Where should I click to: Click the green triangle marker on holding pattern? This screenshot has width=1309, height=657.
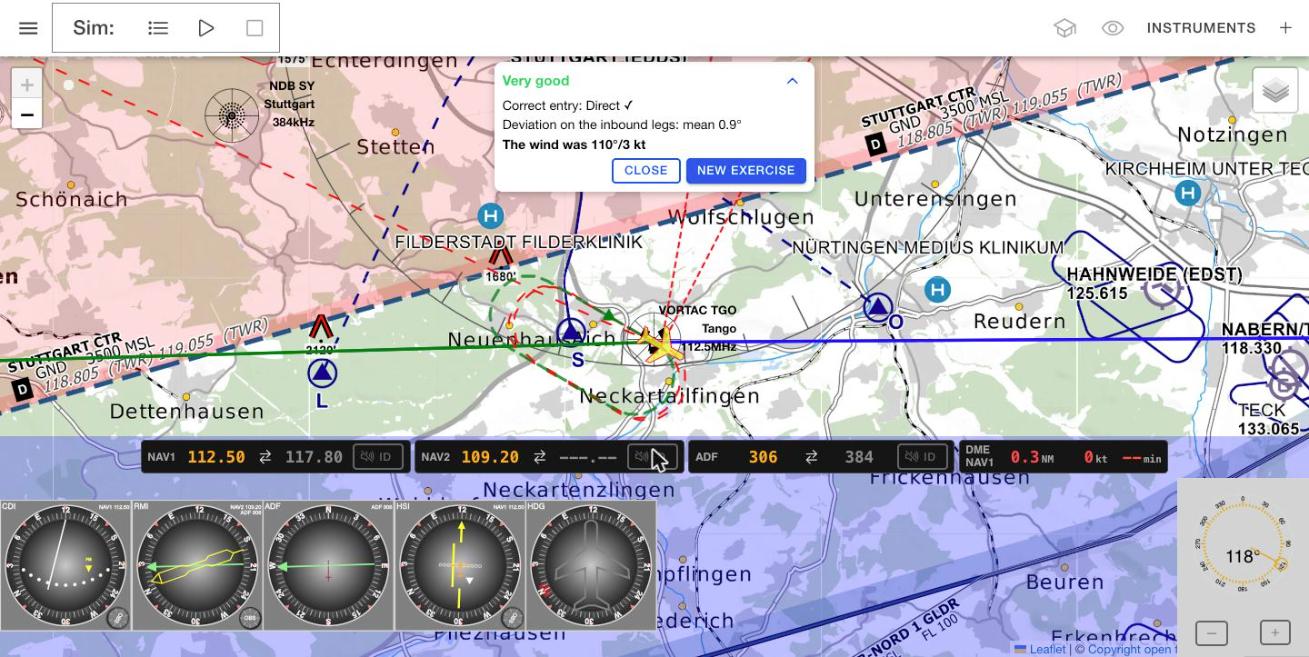click(609, 316)
